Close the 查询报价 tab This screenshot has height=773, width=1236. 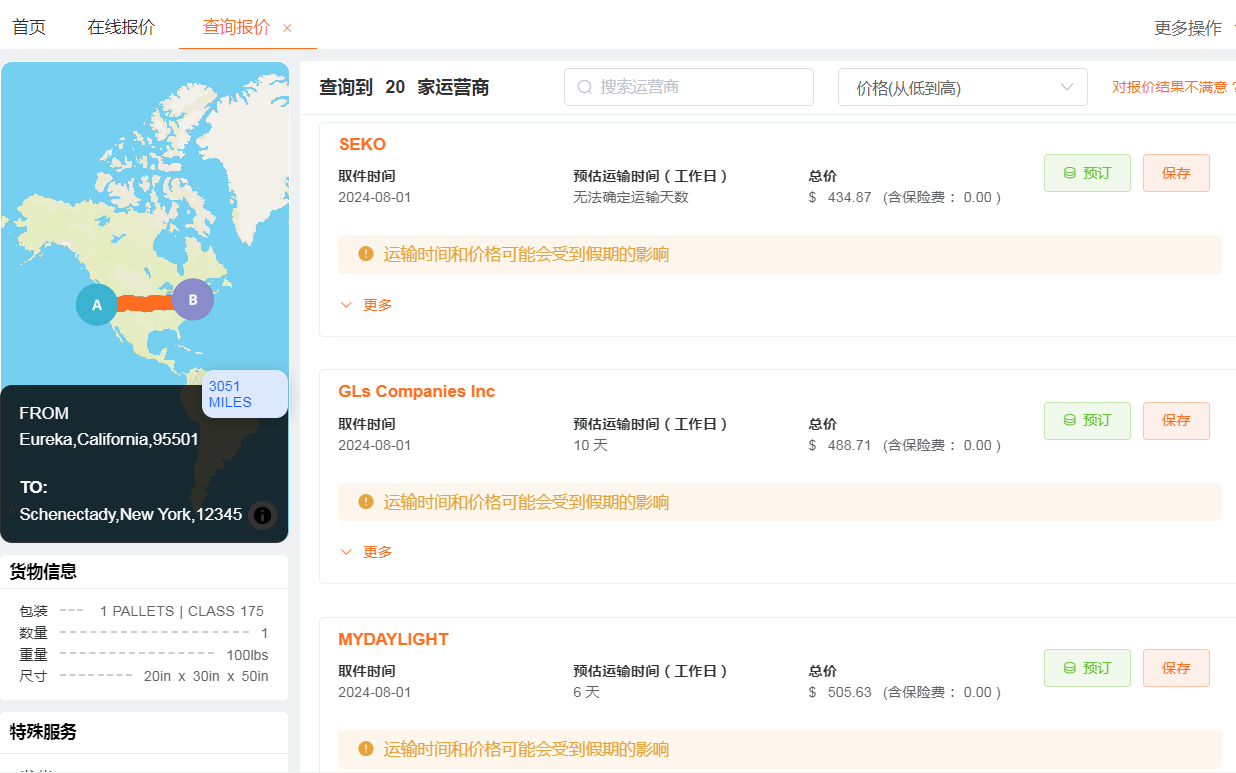click(287, 28)
